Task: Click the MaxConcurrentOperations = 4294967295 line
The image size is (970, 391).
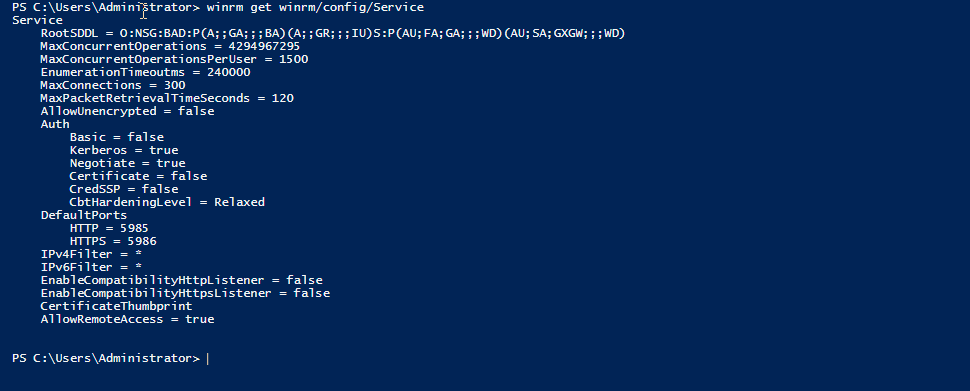Action: tap(170, 46)
